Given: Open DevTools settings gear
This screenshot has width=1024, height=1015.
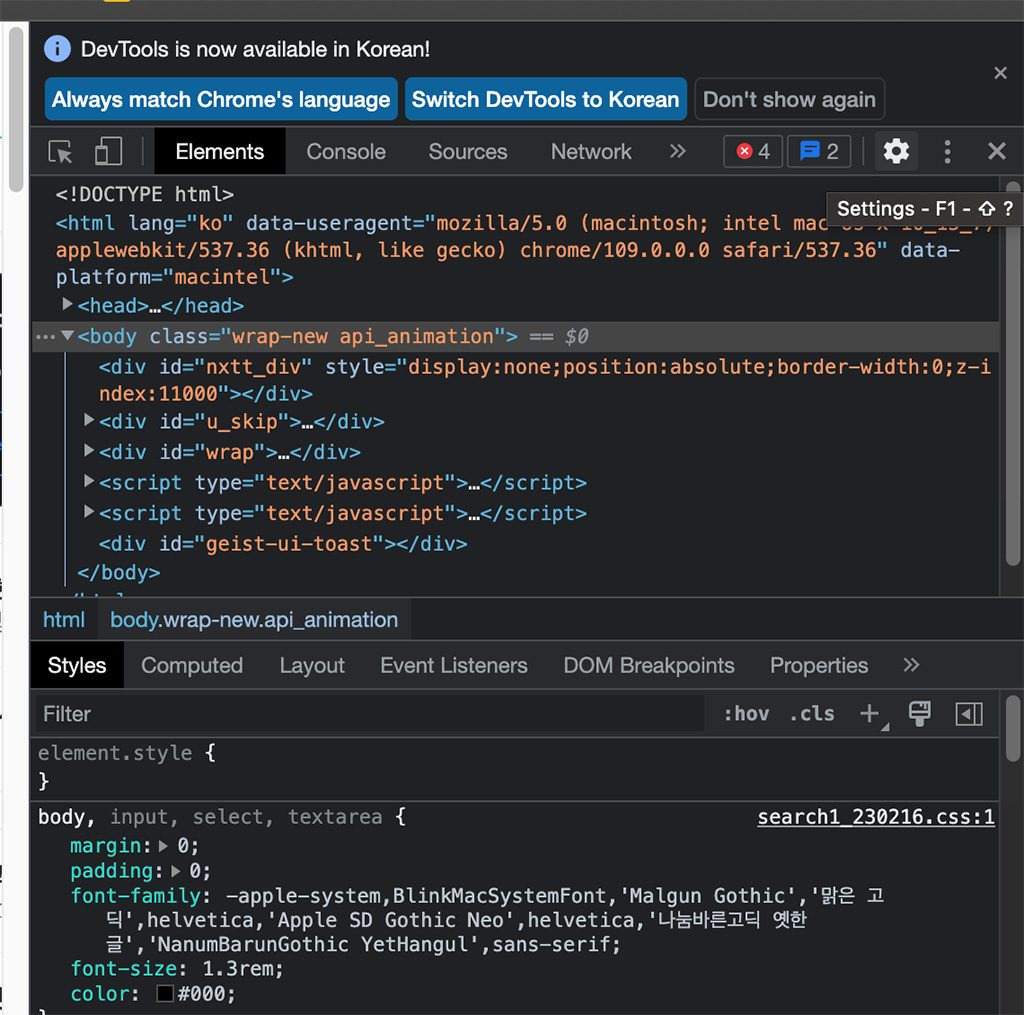Looking at the screenshot, I should point(896,152).
